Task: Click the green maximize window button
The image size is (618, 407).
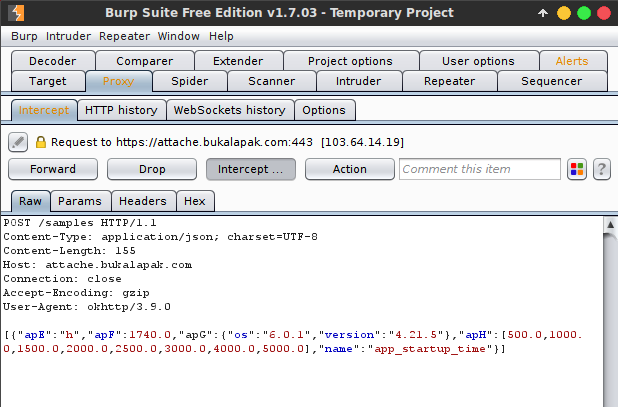Action: tap(584, 13)
